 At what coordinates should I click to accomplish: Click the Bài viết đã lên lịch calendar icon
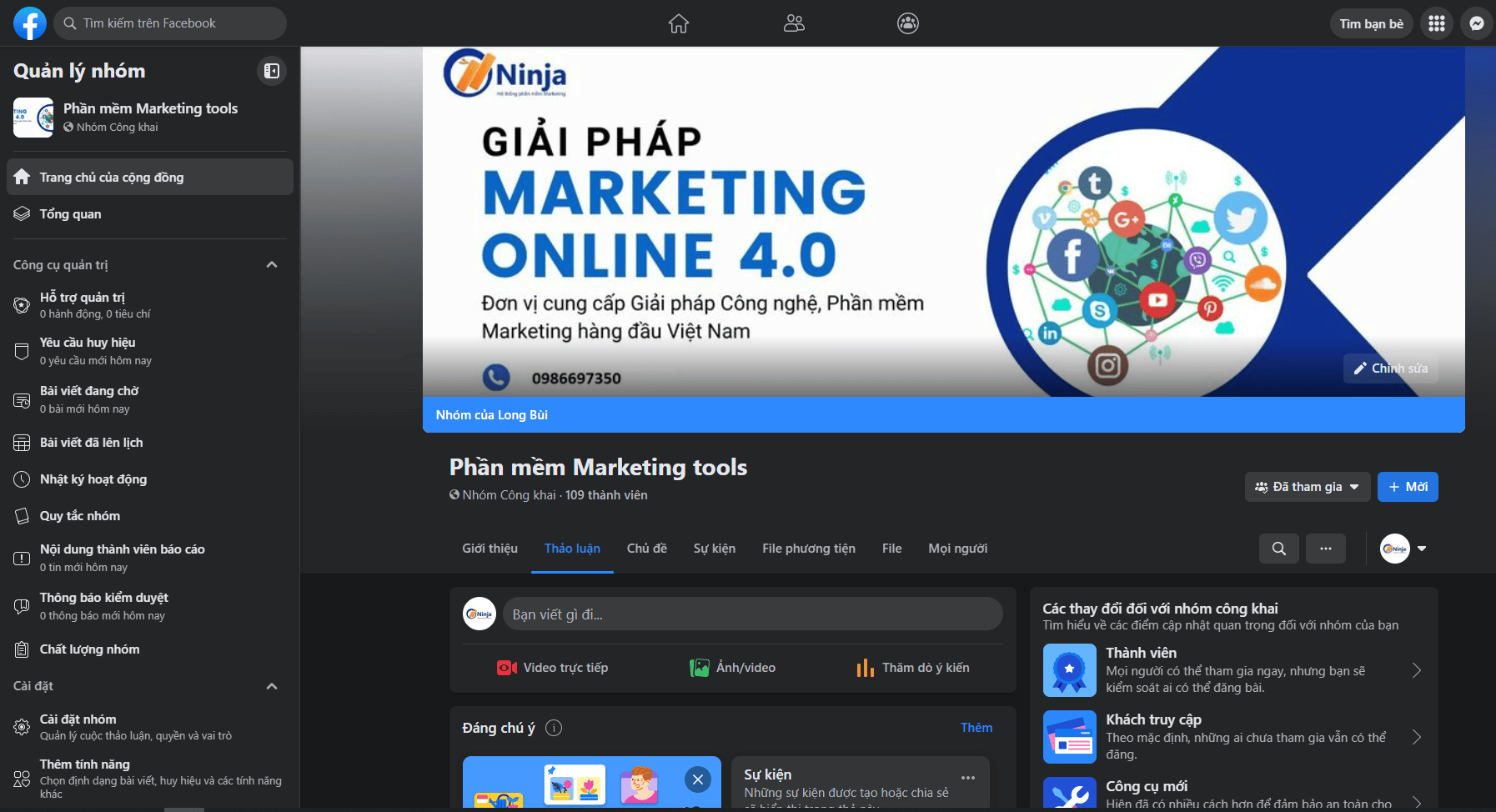pyautogui.click(x=22, y=443)
